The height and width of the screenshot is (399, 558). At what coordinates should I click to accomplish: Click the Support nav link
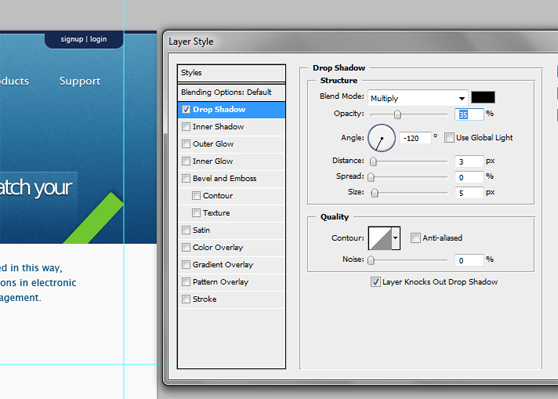(80, 81)
